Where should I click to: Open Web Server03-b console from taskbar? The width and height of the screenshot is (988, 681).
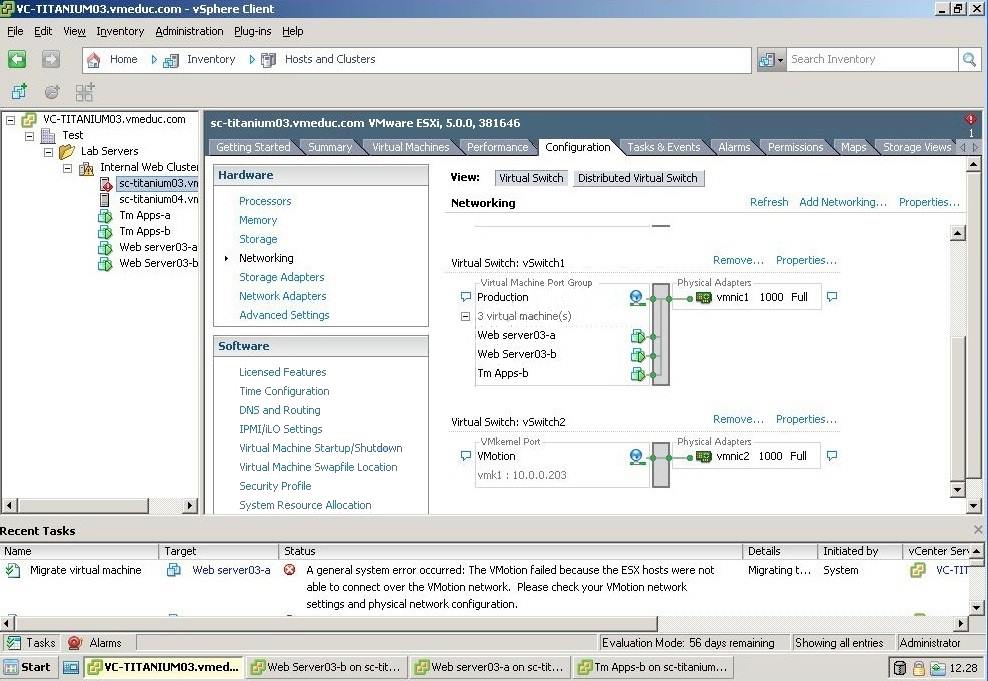pyautogui.click(x=326, y=667)
